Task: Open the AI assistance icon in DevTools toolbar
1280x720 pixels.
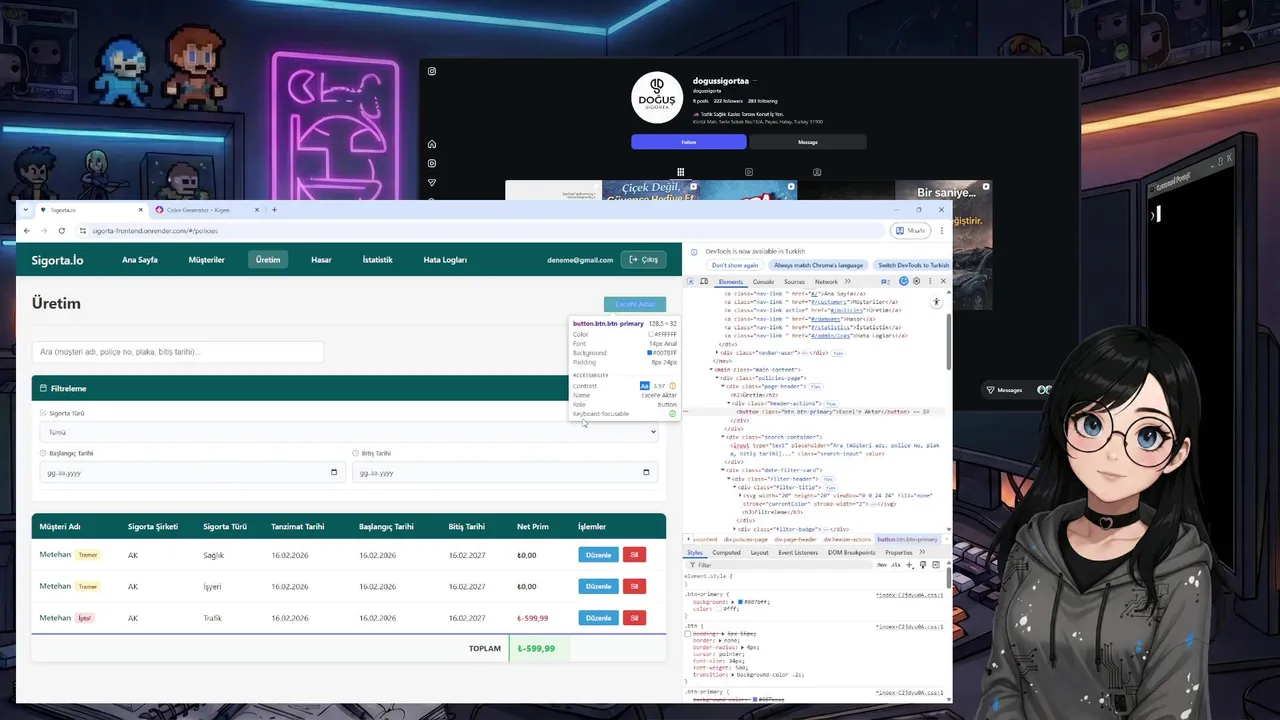Action: coord(904,281)
